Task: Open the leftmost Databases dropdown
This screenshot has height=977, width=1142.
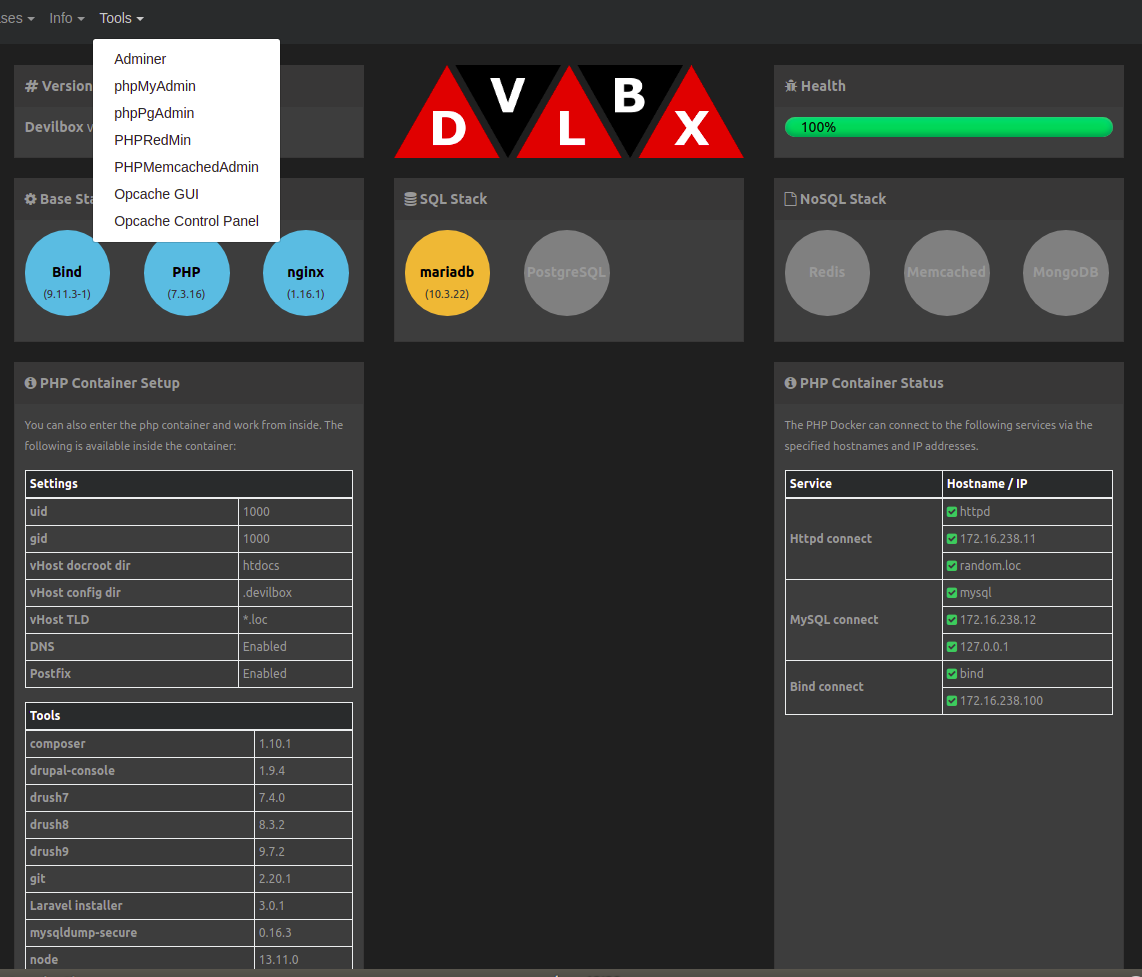Action: [12, 18]
